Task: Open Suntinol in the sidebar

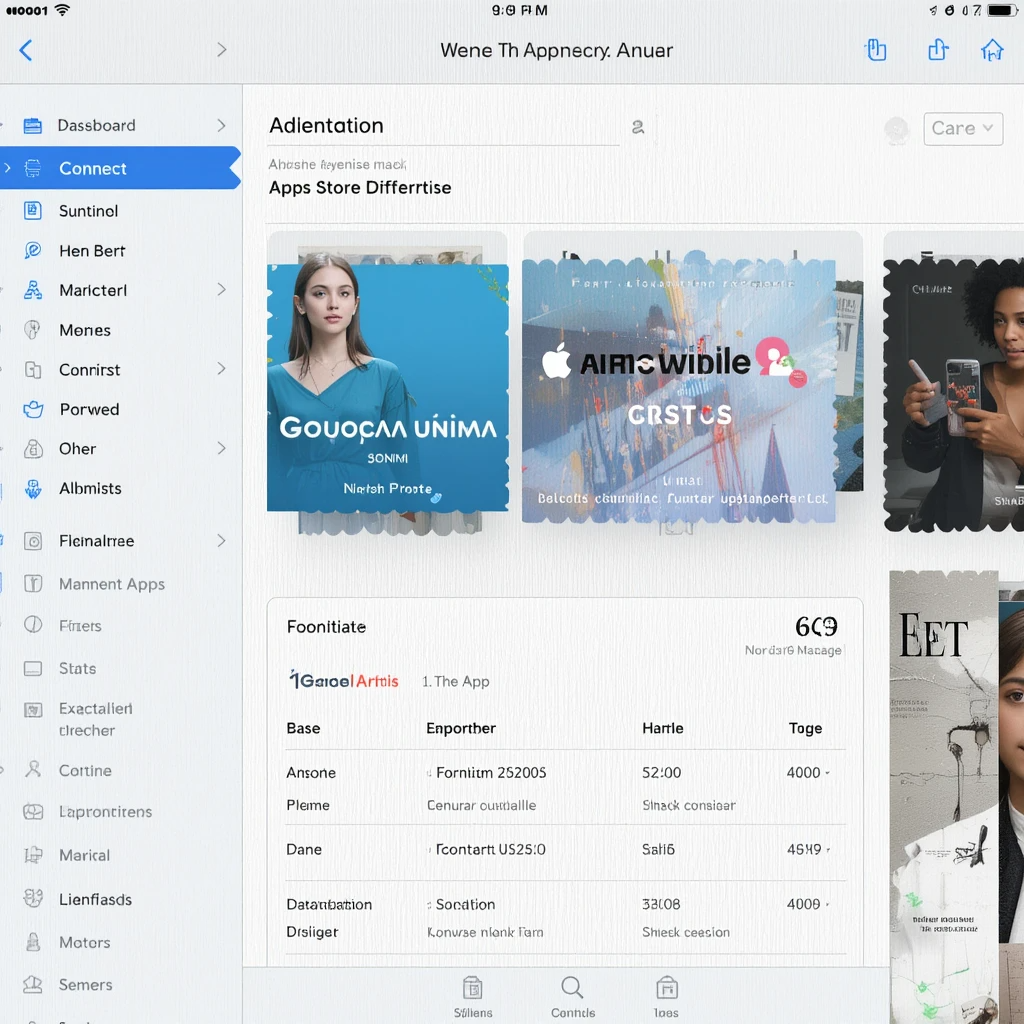Action: tap(88, 211)
